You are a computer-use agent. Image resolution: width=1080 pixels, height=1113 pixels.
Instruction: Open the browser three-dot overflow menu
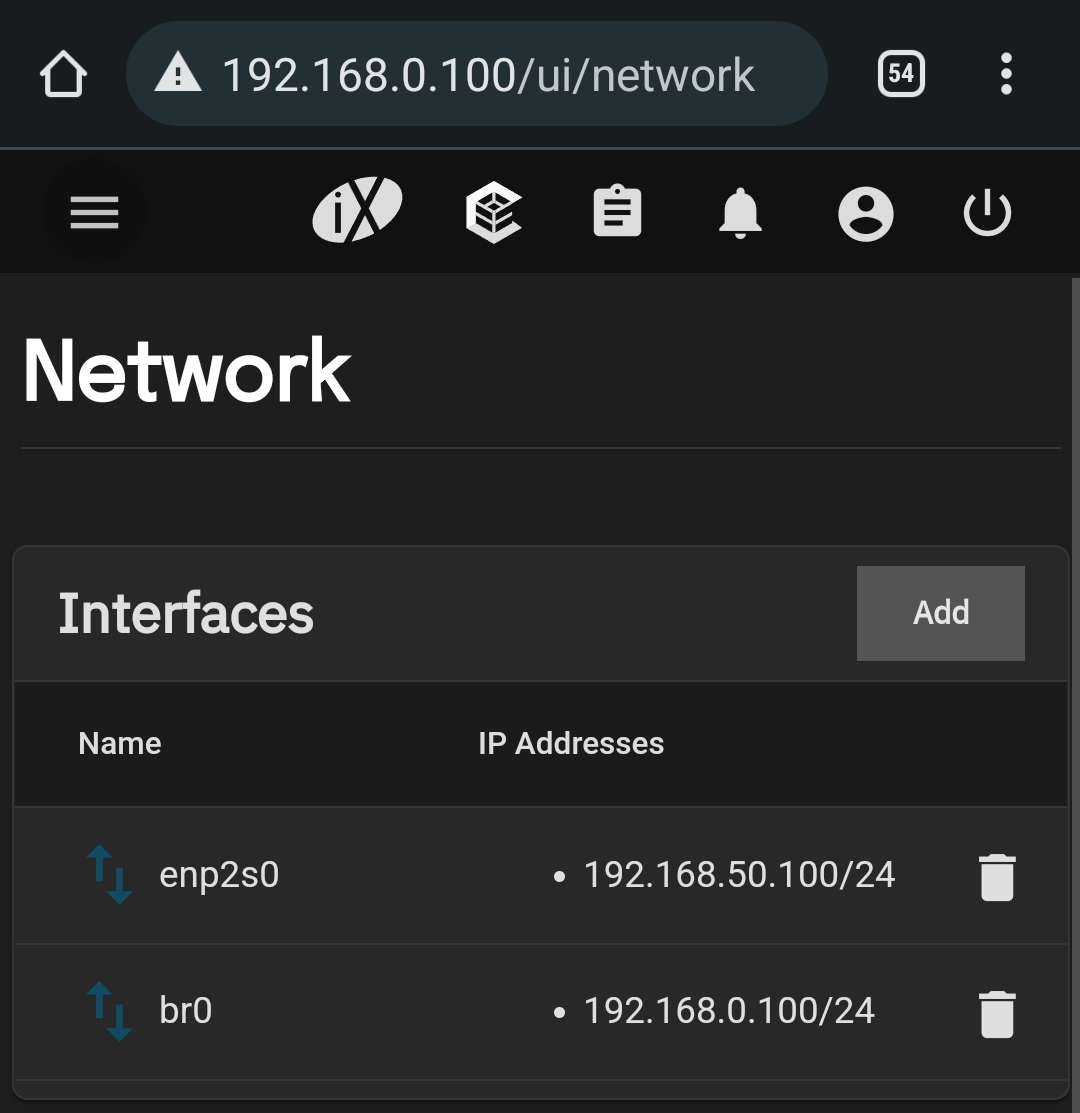click(x=1006, y=73)
